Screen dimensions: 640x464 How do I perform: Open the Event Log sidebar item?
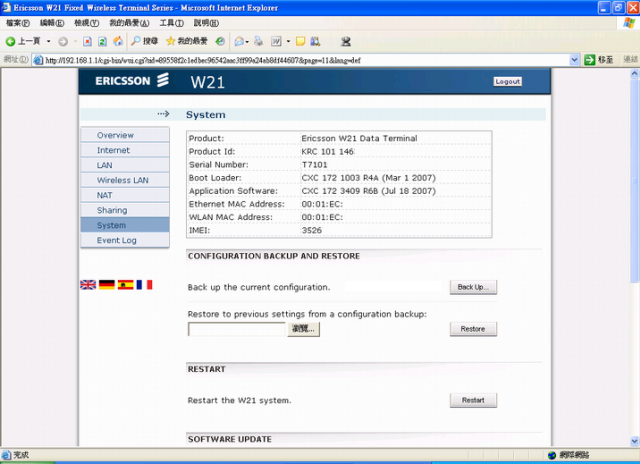click(125, 240)
